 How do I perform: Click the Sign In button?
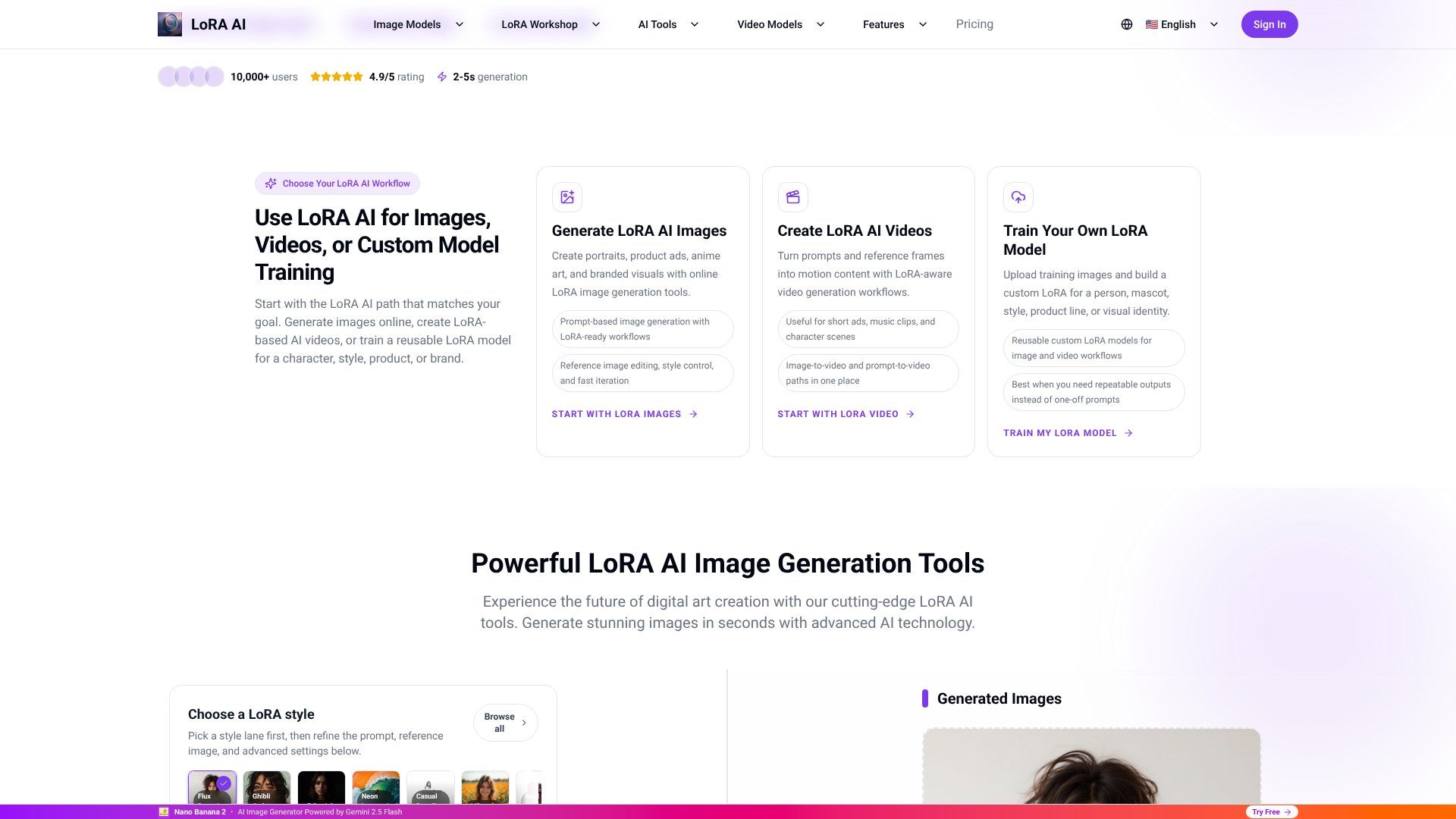1269,24
